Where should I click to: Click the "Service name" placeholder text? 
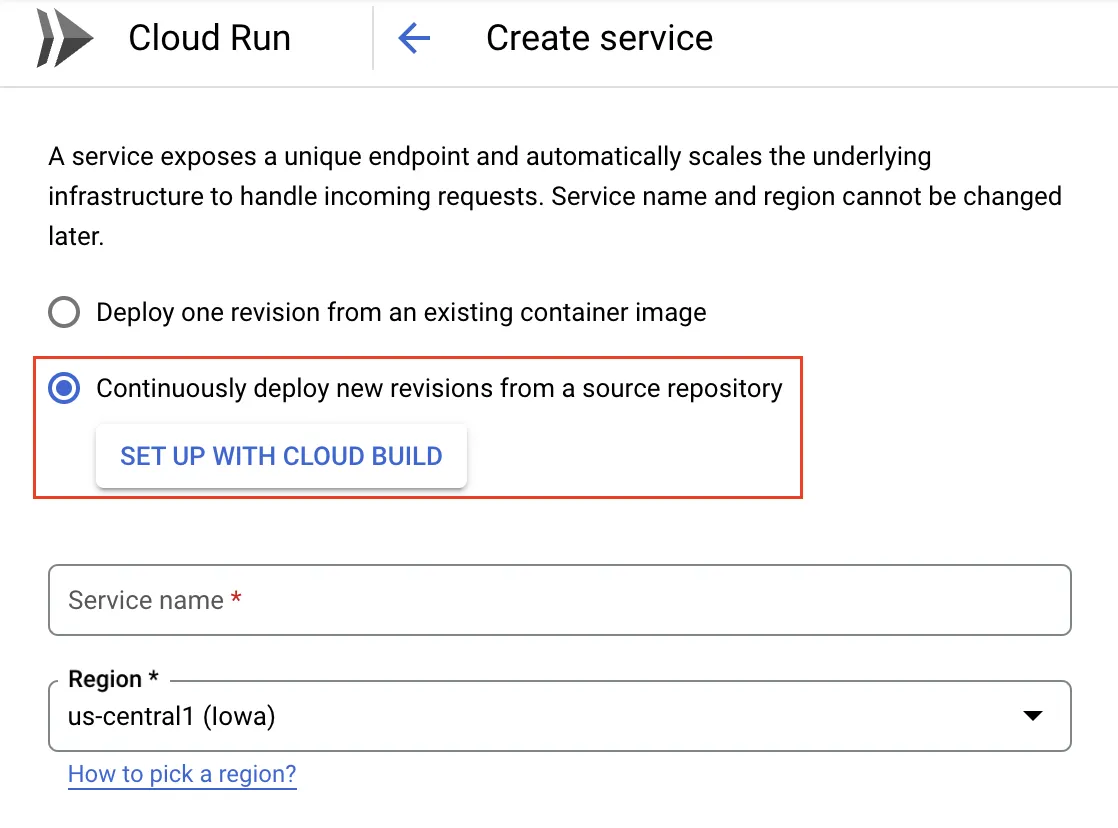point(146,600)
